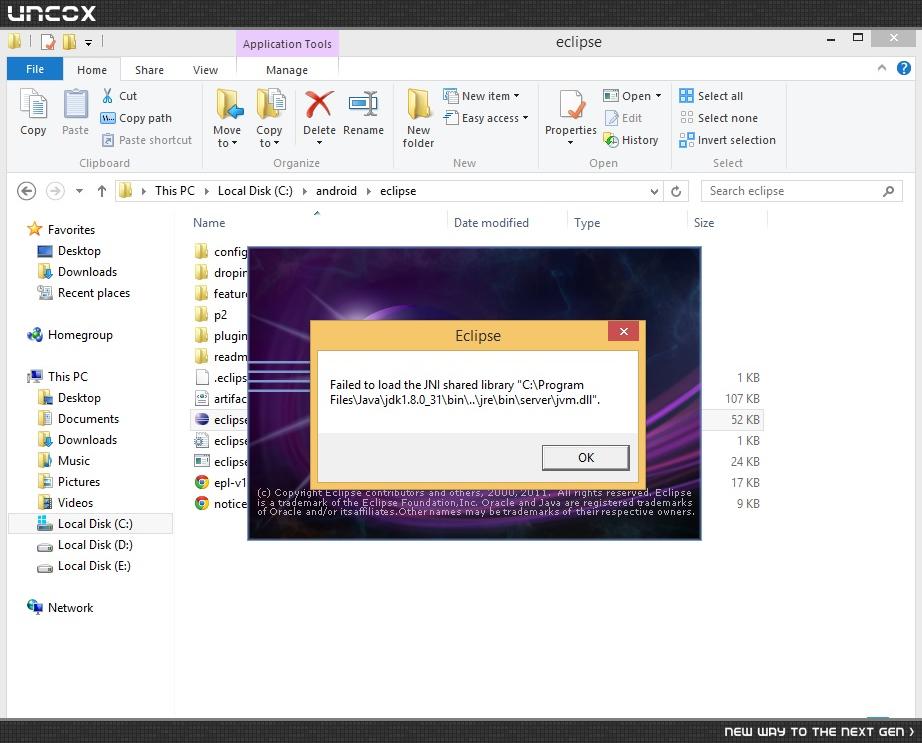The width and height of the screenshot is (922, 743).
Task: Sort files by the Name column
Action: point(209,223)
